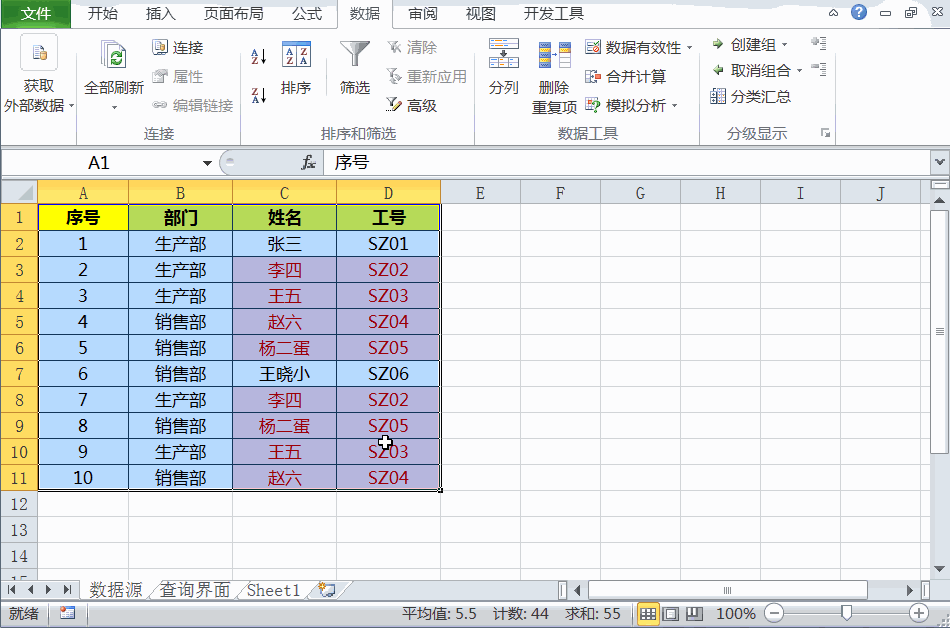Expand the Name Box dropdown
Screen dimensions: 950x628
207,163
